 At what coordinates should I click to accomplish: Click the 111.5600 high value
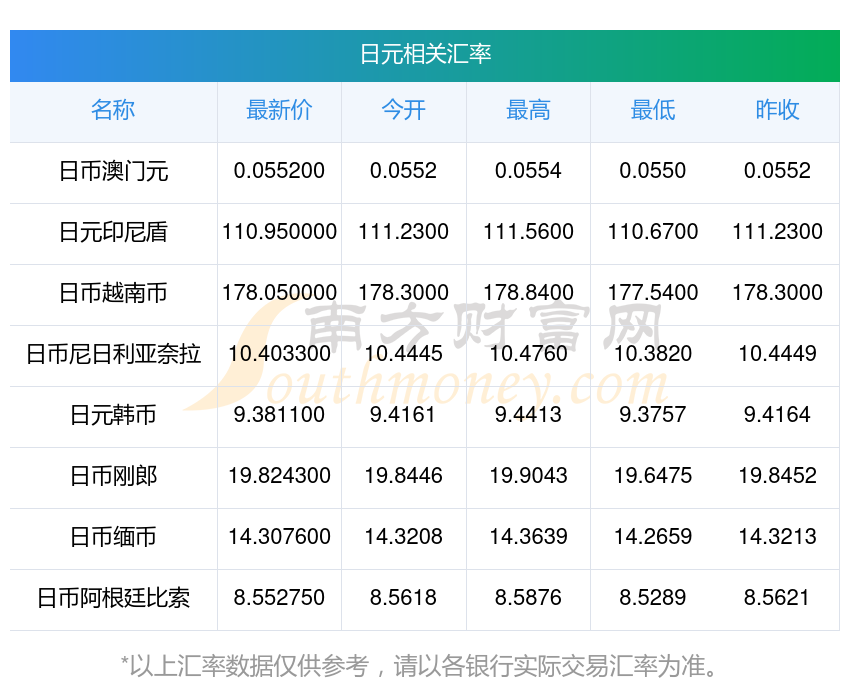point(528,232)
